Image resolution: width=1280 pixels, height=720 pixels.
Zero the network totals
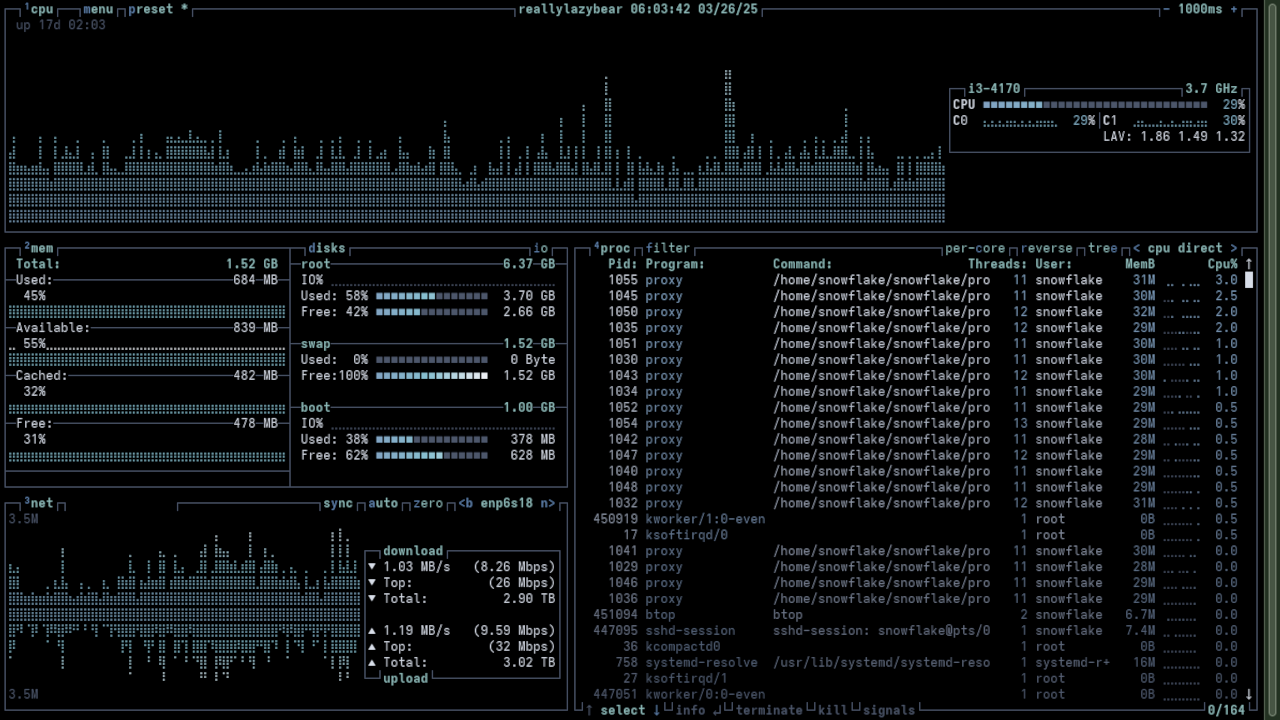point(428,503)
